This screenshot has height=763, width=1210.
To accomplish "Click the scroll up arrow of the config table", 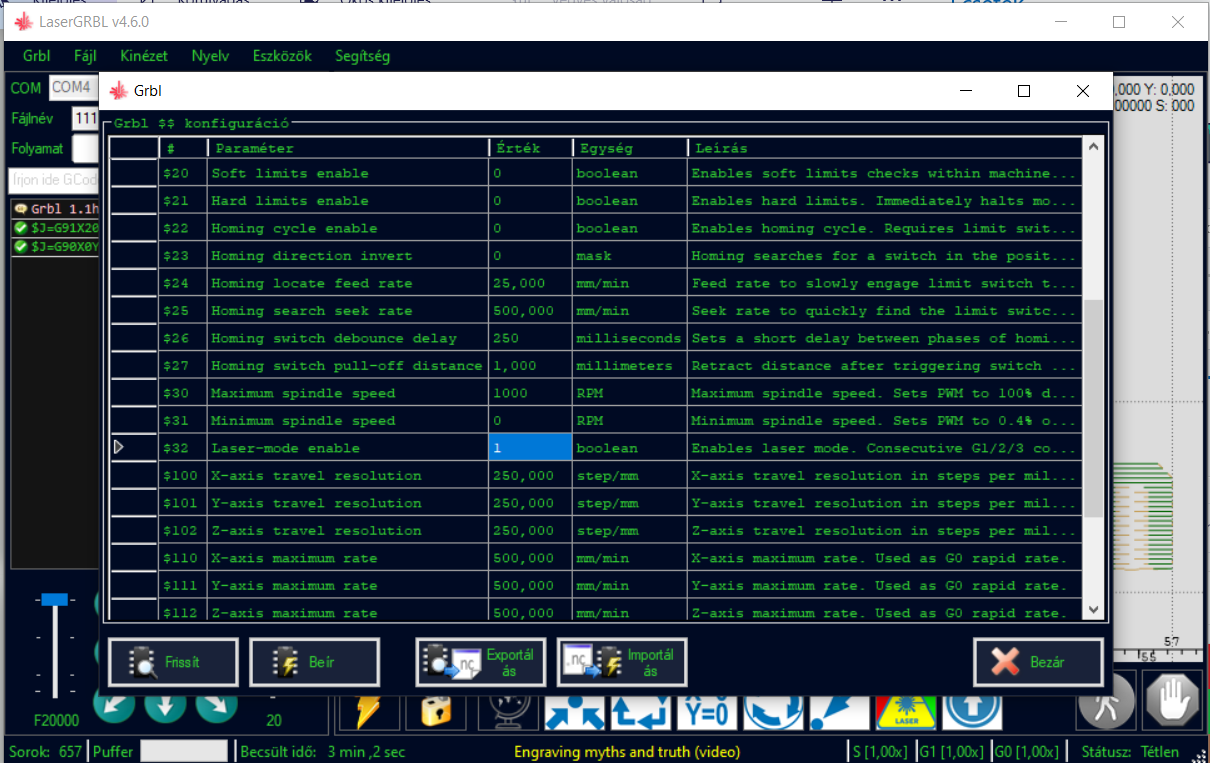I will pyautogui.click(x=1092, y=147).
